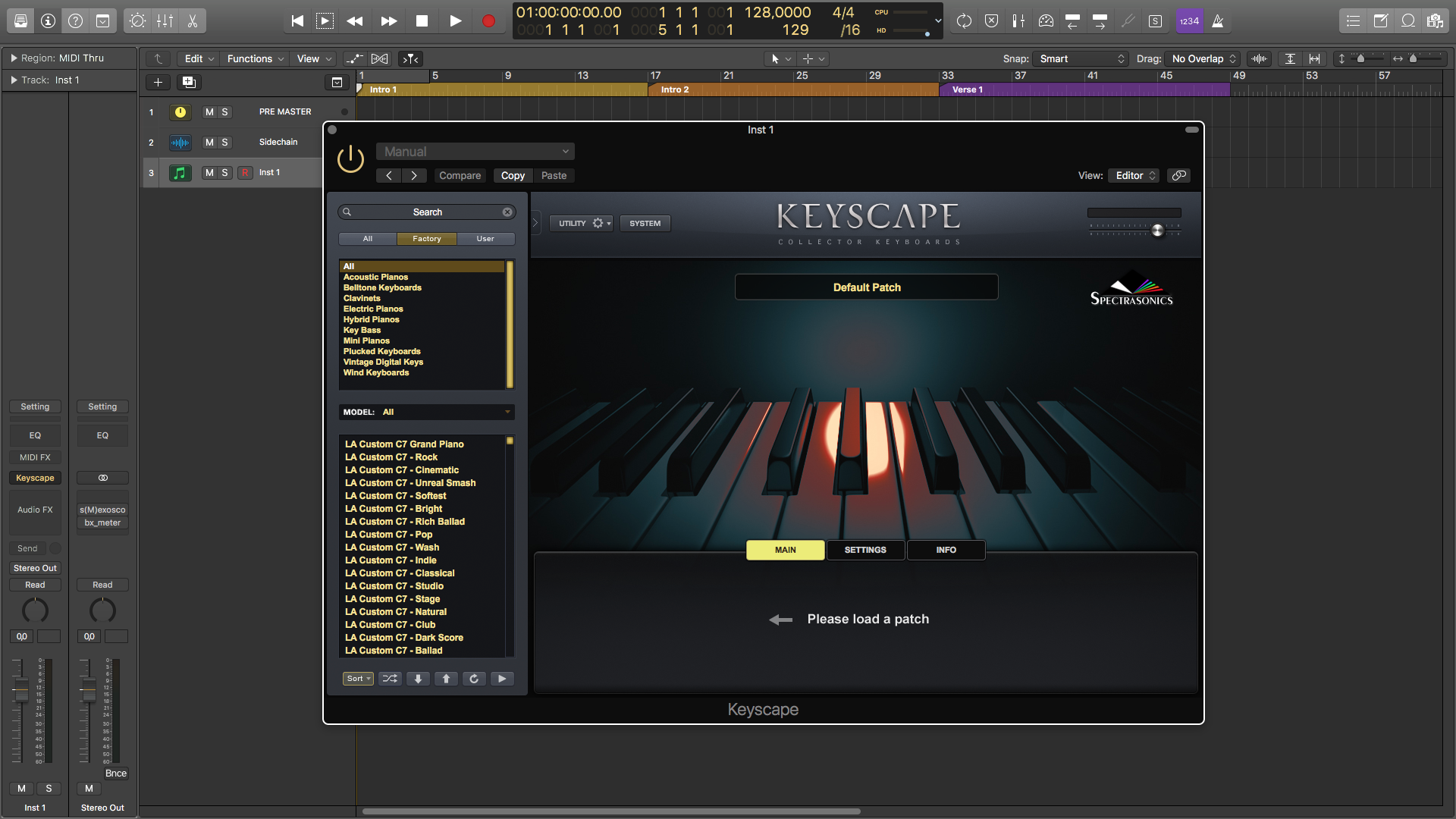Open the Functions menu

(255, 59)
